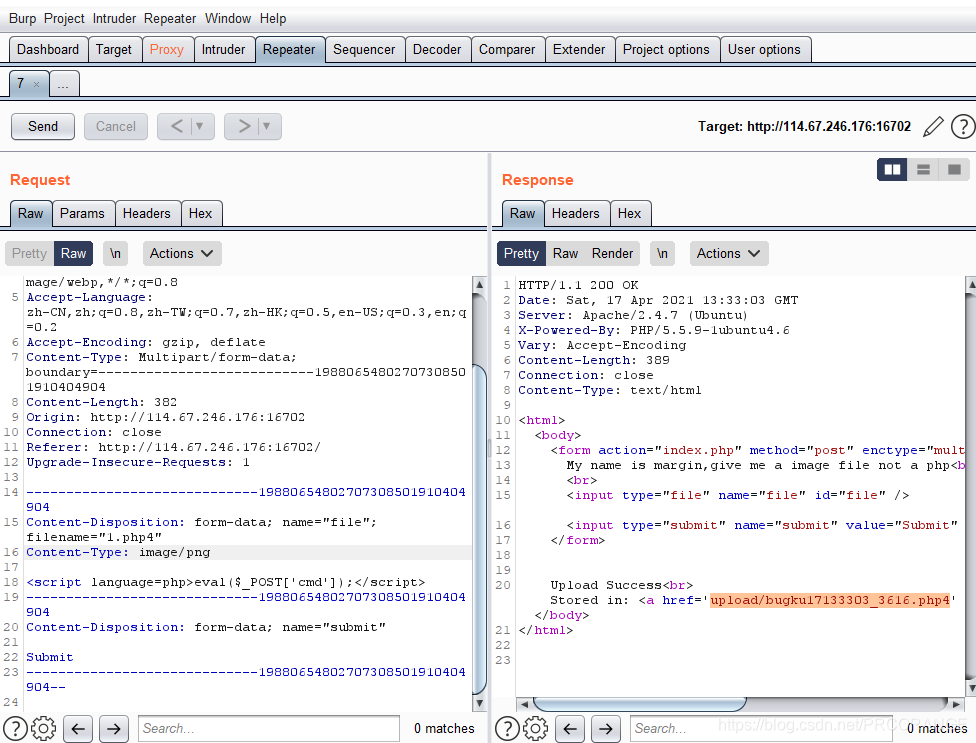The height and width of the screenshot is (743, 976).
Task: Open response pane settings gear
Action: click(535, 728)
